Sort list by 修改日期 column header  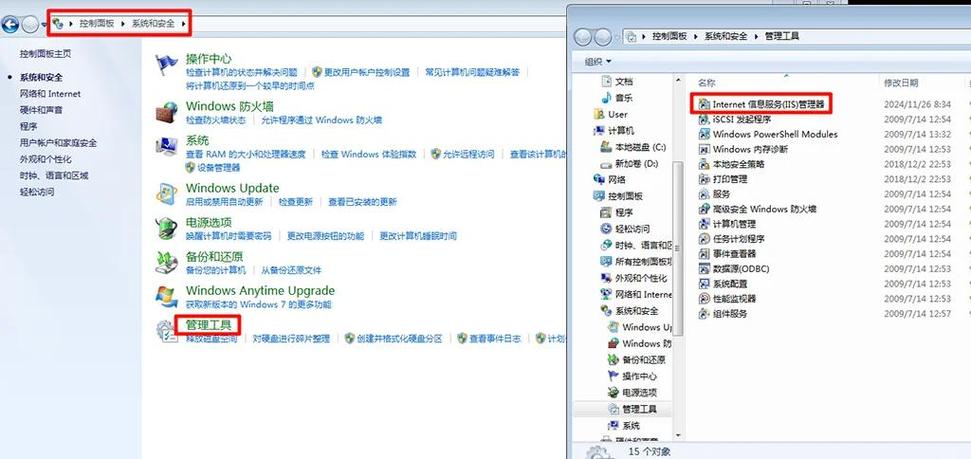[x=901, y=82]
